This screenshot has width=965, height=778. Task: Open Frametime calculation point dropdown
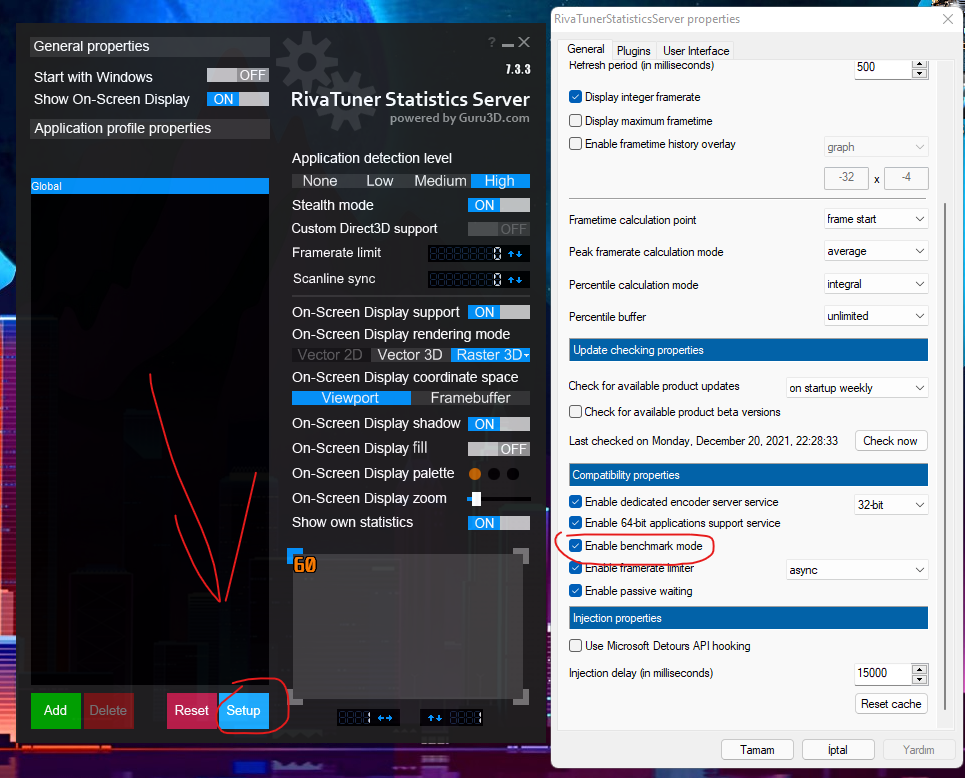[876, 219]
